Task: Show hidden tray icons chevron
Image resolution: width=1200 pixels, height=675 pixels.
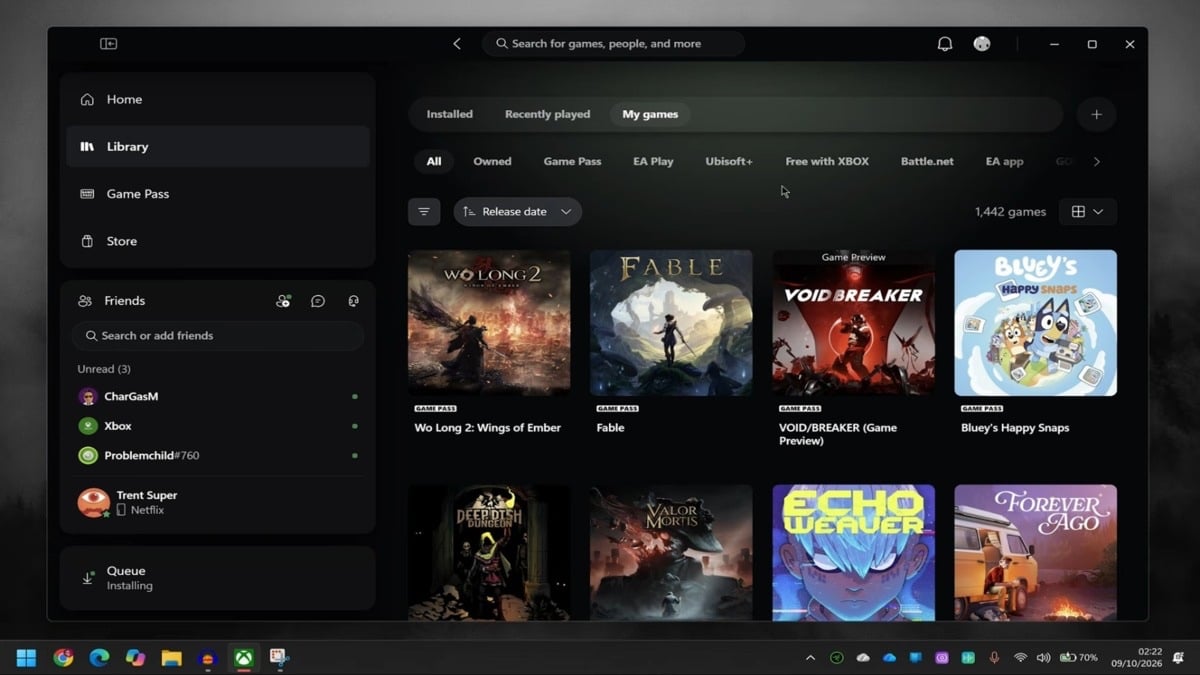Action: click(810, 658)
